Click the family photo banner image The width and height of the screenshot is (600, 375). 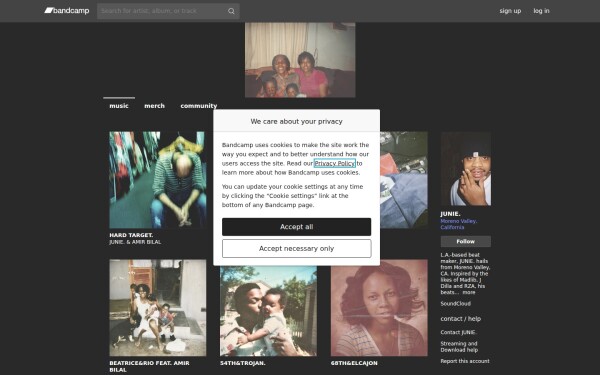[300, 60]
